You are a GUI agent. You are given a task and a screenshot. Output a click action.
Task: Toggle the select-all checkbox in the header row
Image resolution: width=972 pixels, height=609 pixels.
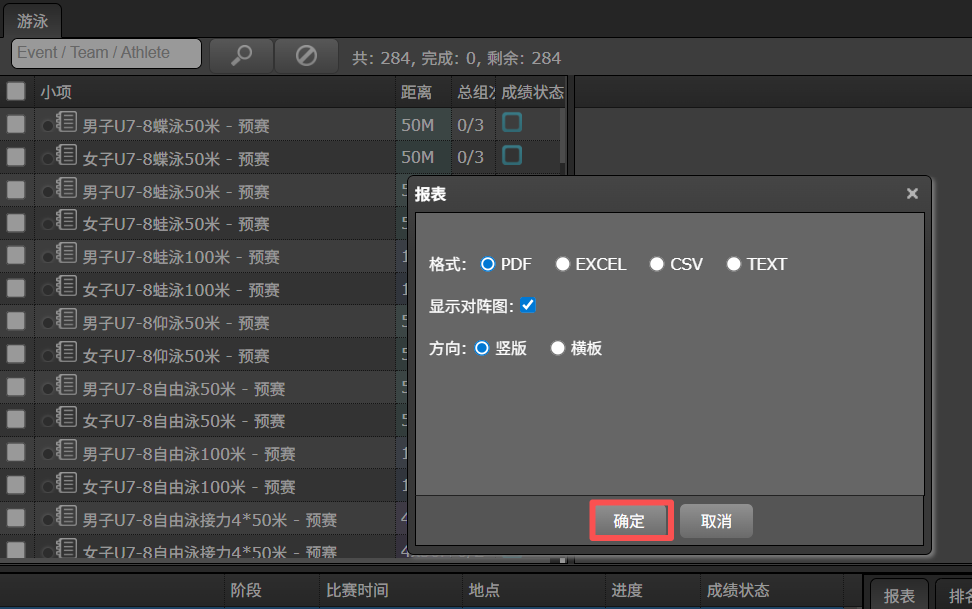[15, 91]
